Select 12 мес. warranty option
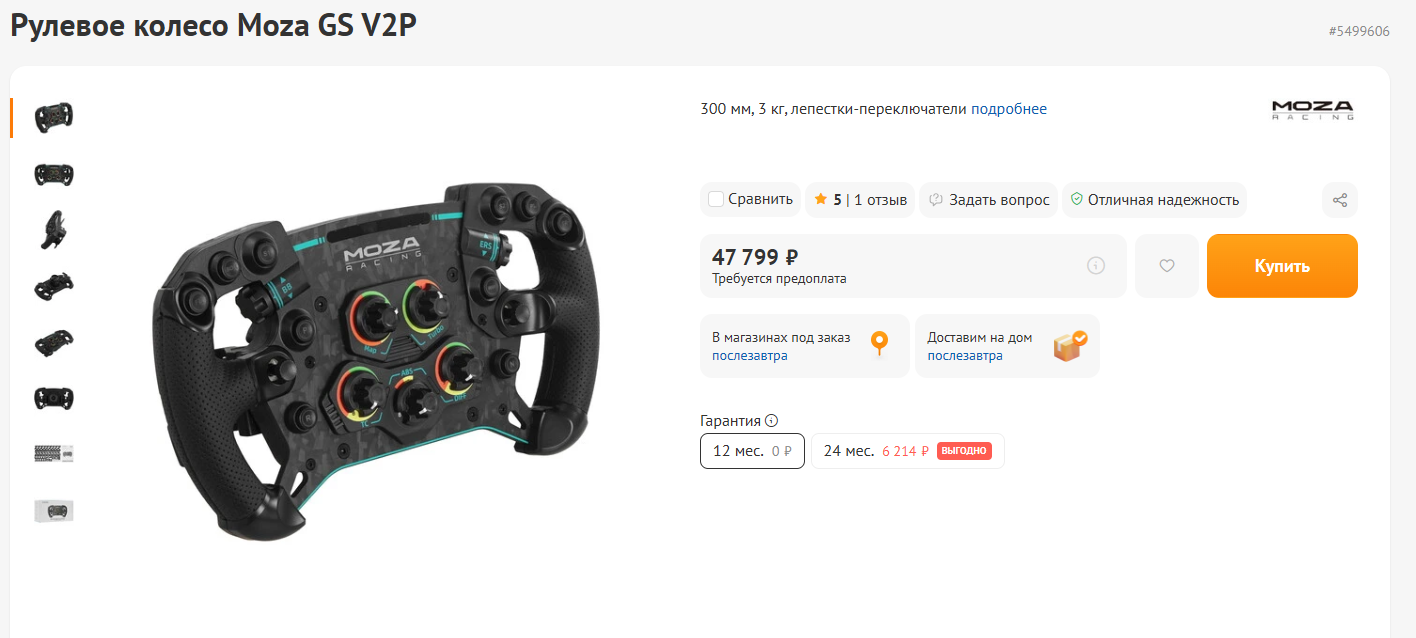Screen dimensions: 1416x638 752,451
